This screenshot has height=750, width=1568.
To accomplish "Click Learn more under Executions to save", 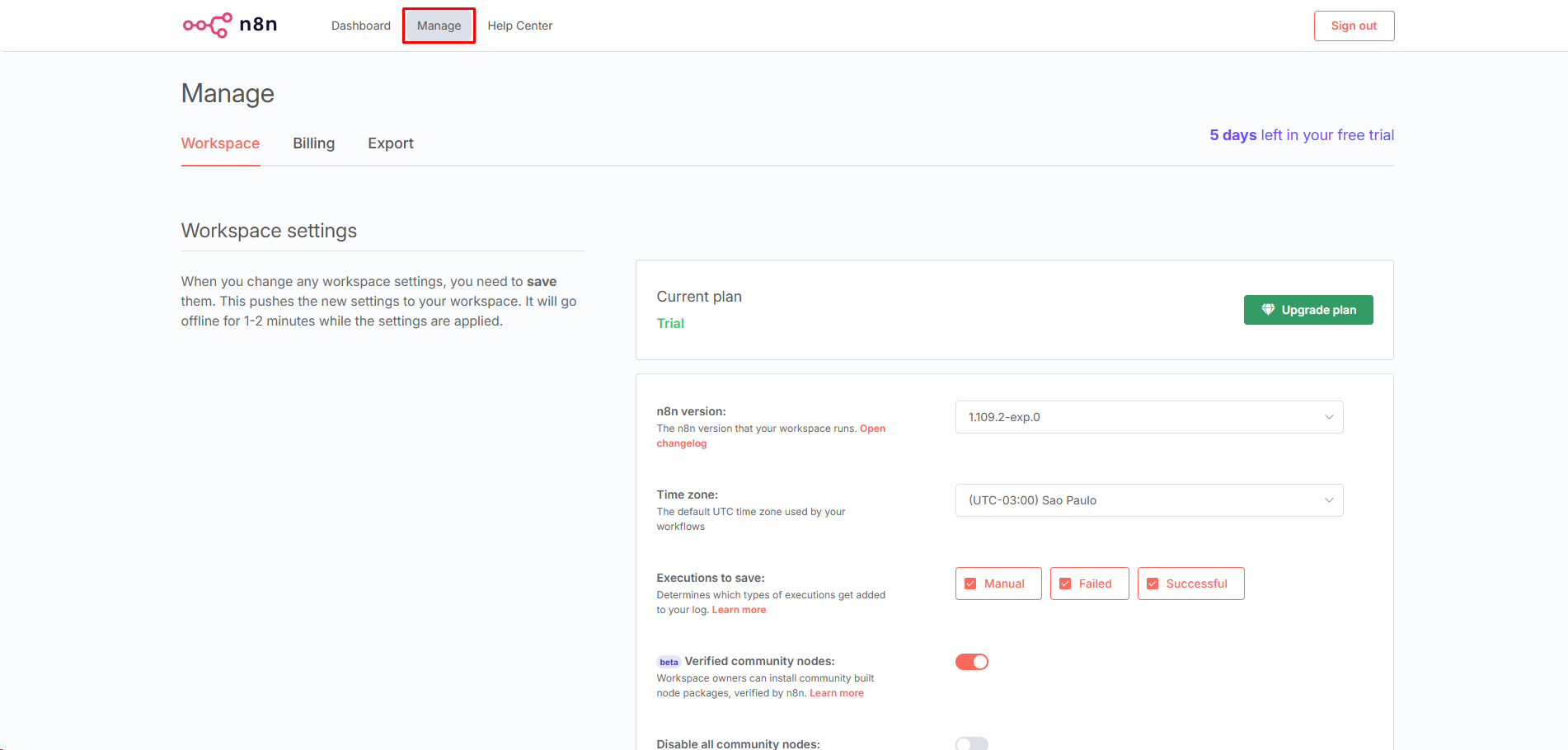I will pyautogui.click(x=739, y=610).
